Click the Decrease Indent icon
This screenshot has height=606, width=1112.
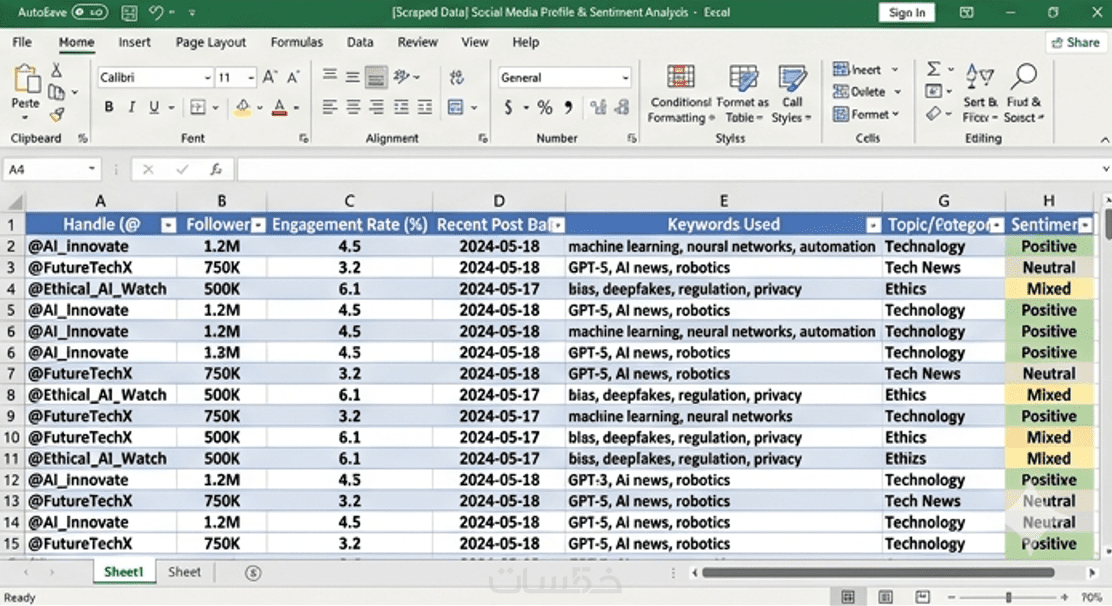click(x=401, y=107)
